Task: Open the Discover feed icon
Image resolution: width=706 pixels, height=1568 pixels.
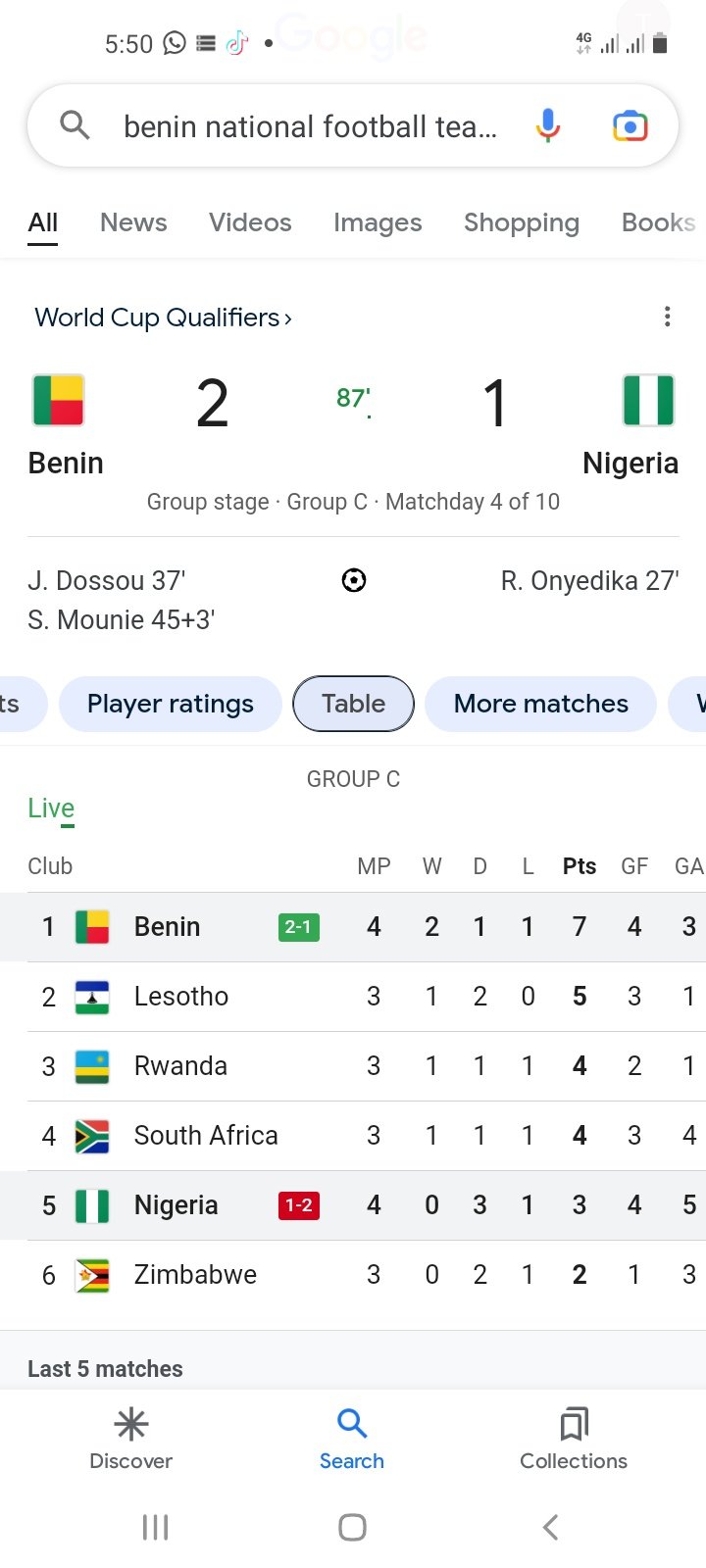Action: (130, 1424)
